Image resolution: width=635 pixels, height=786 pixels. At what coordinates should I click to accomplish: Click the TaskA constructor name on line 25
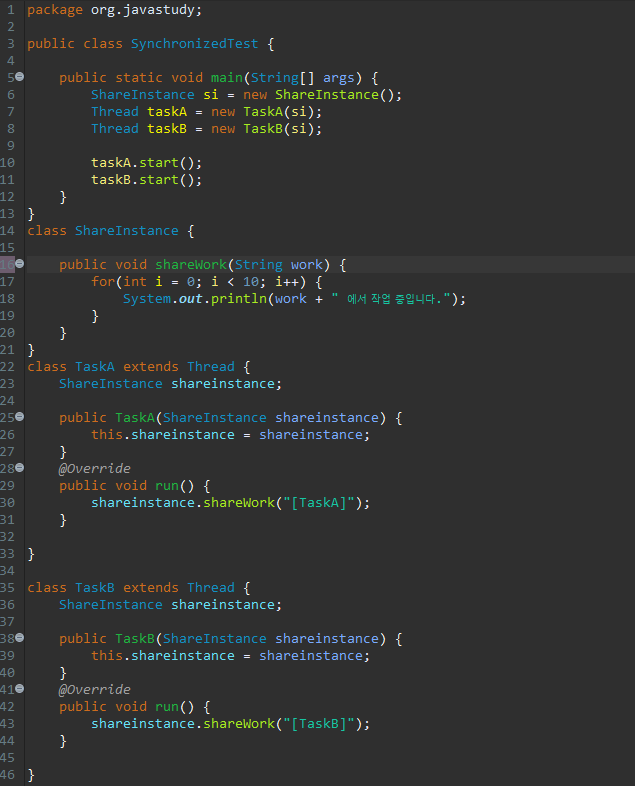pyautogui.click(x=135, y=418)
